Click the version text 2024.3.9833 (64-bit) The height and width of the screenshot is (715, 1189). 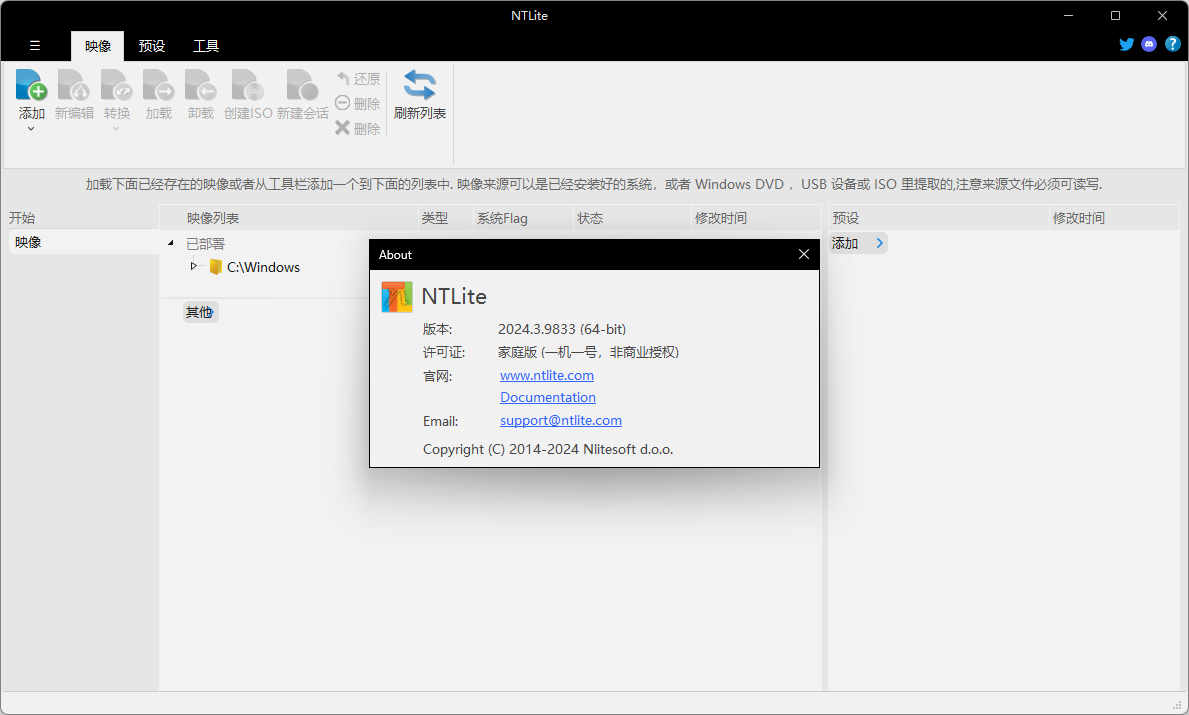(x=562, y=329)
